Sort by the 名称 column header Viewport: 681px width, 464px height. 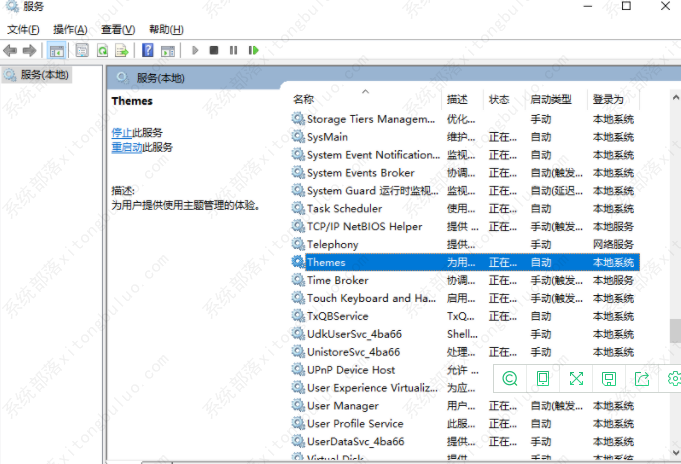click(x=367, y=99)
